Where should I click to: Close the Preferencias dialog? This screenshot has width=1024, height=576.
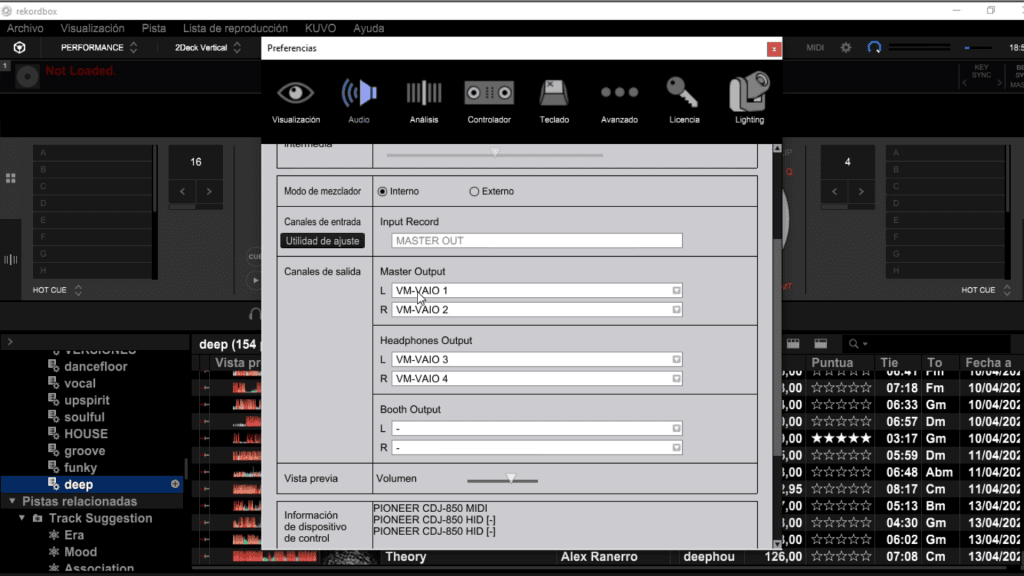point(774,49)
